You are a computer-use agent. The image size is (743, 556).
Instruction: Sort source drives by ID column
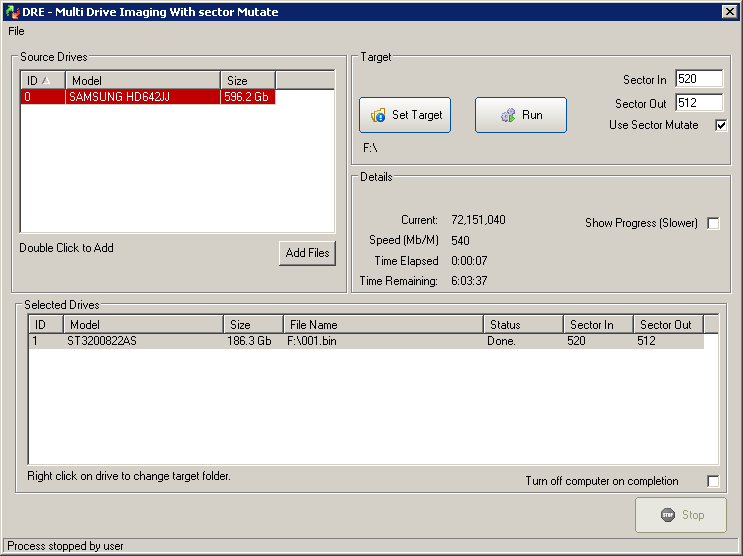(x=42, y=80)
